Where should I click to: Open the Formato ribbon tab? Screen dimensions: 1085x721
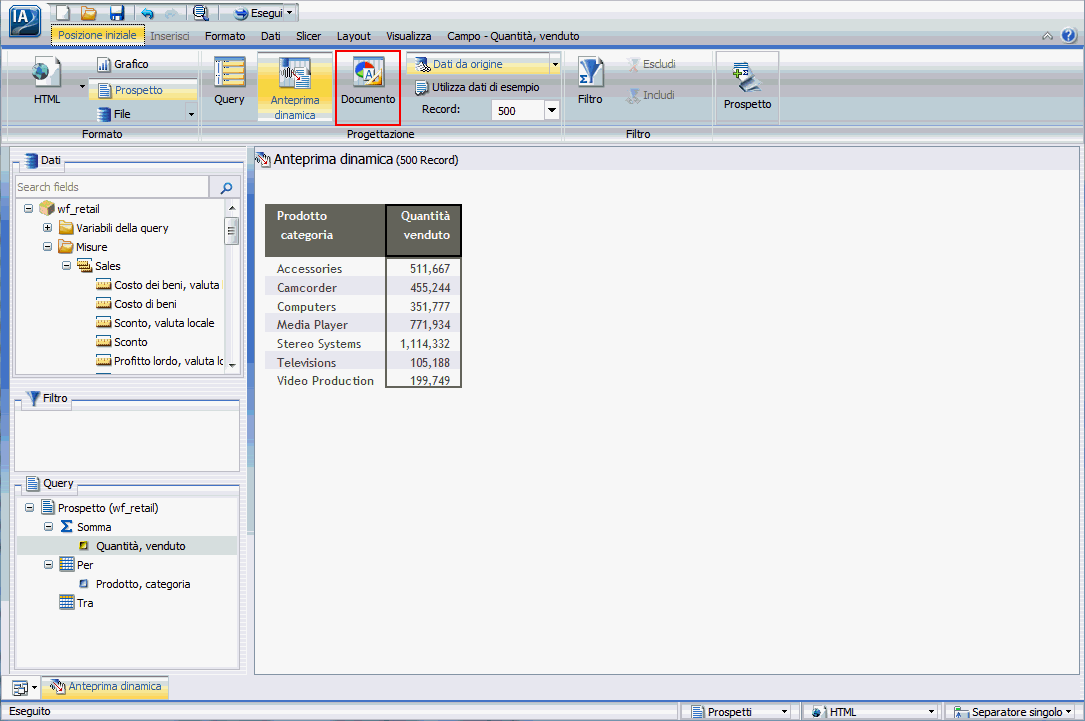tap(225, 36)
